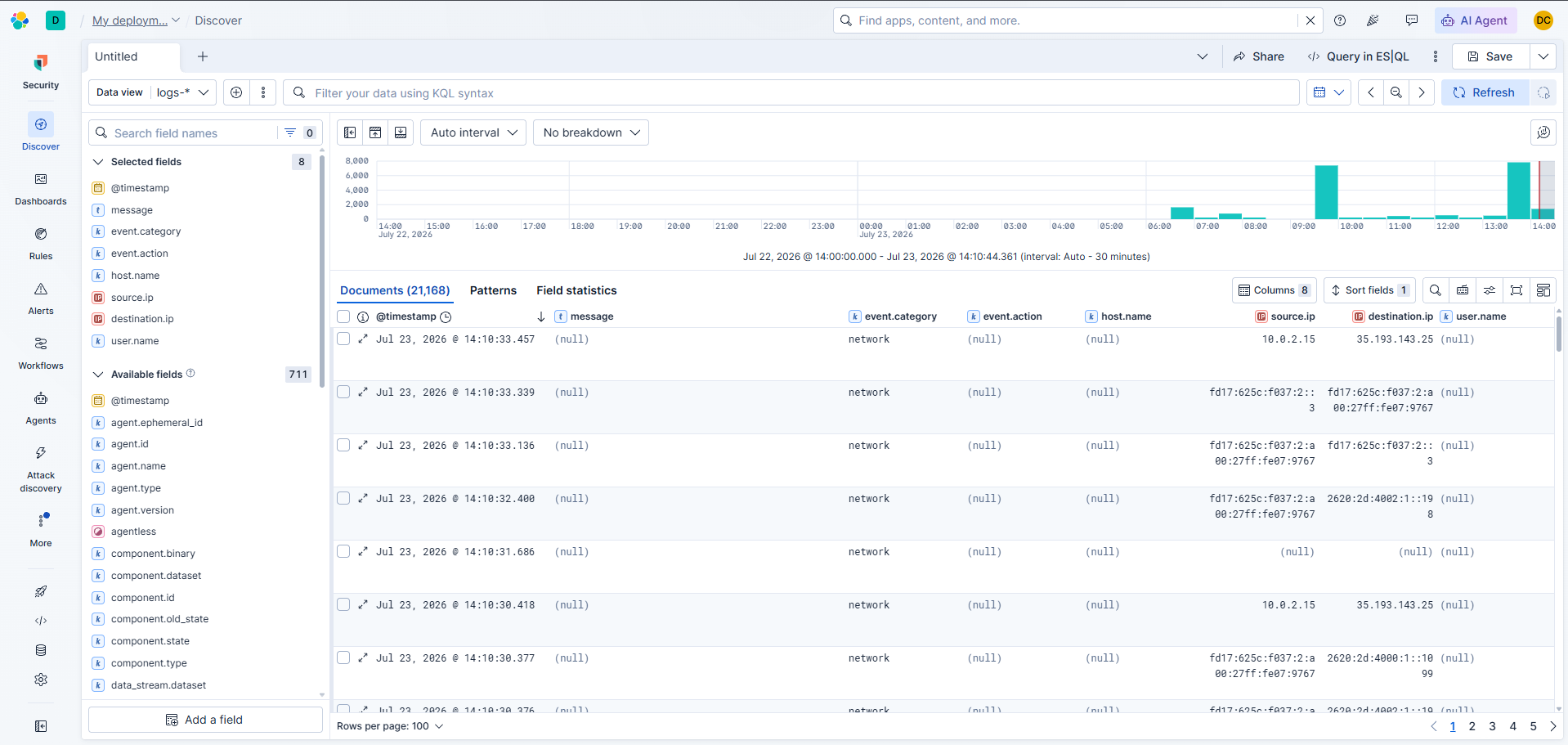Select row with timestamp 14:10:30.418
The height and width of the screenshot is (745, 1568).
point(343,604)
